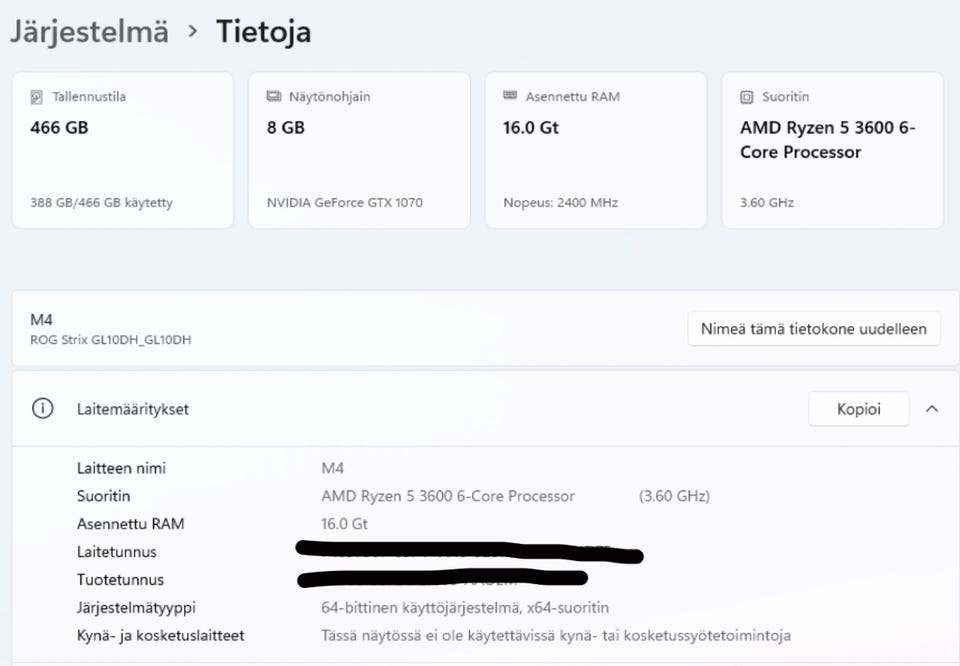Open the Tallennustila 466 GB card
Viewport: 960px width, 666px height.
tap(122, 150)
